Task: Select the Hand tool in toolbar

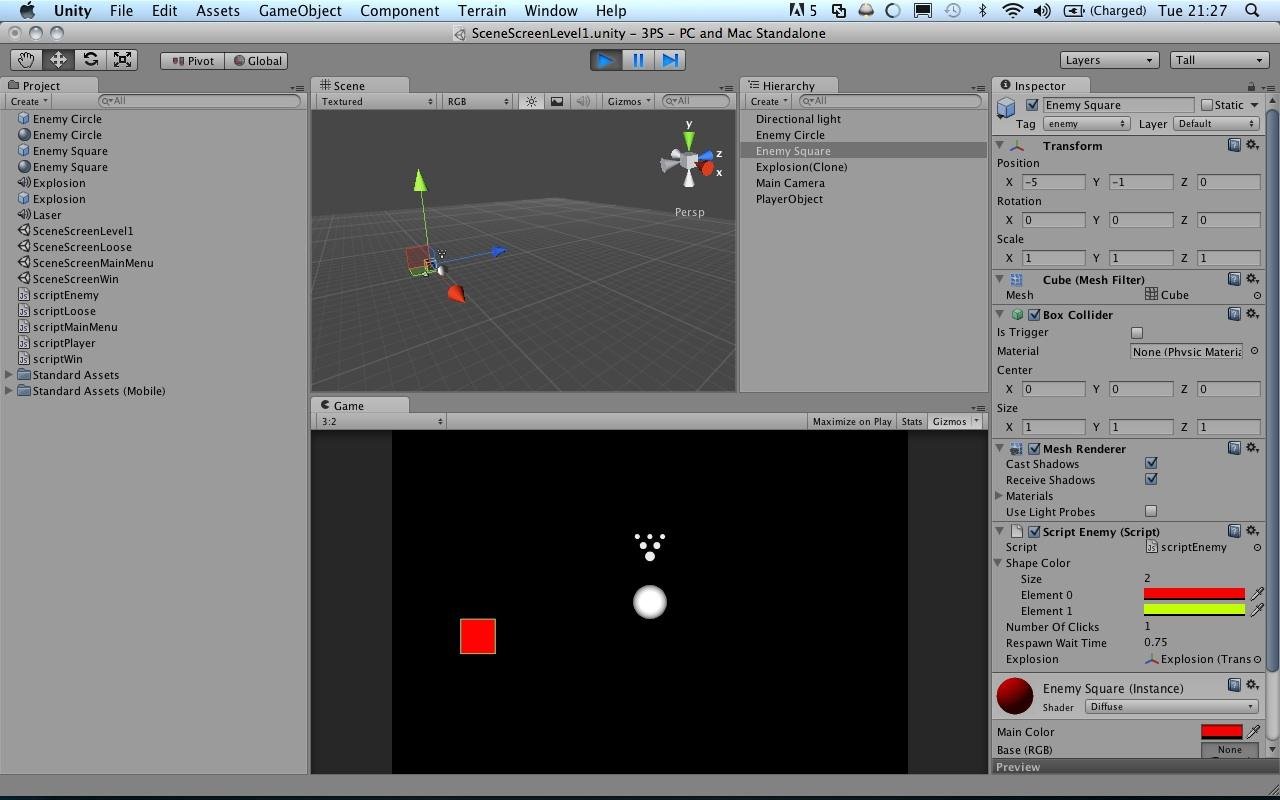Action: pos(26,60)
